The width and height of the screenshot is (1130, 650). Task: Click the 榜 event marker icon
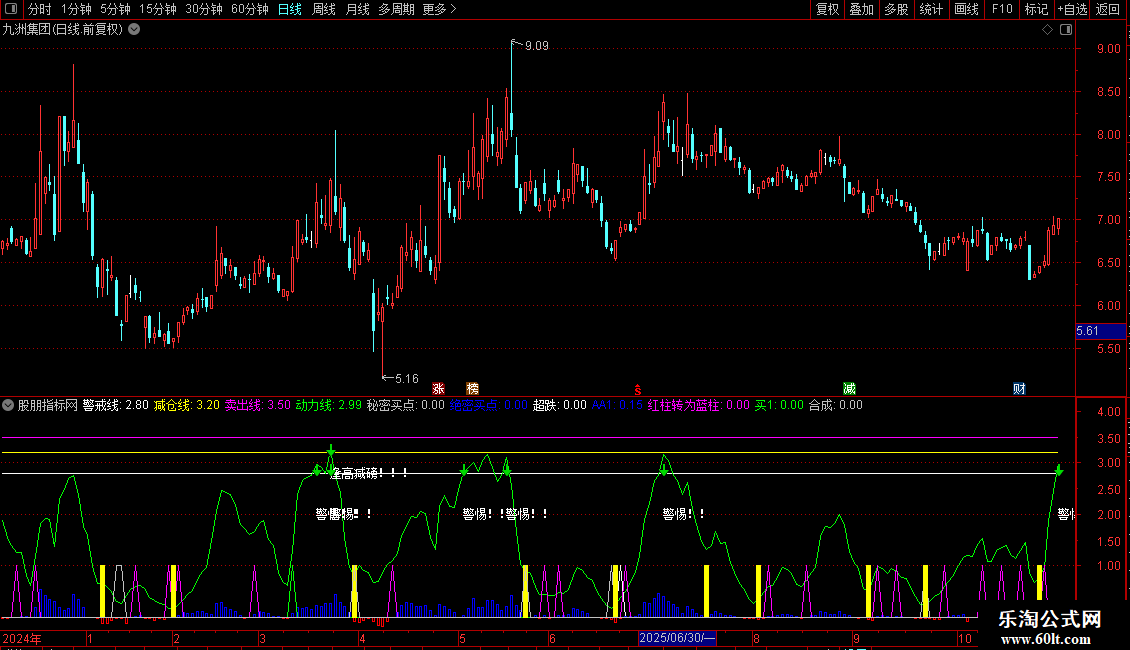472,388
